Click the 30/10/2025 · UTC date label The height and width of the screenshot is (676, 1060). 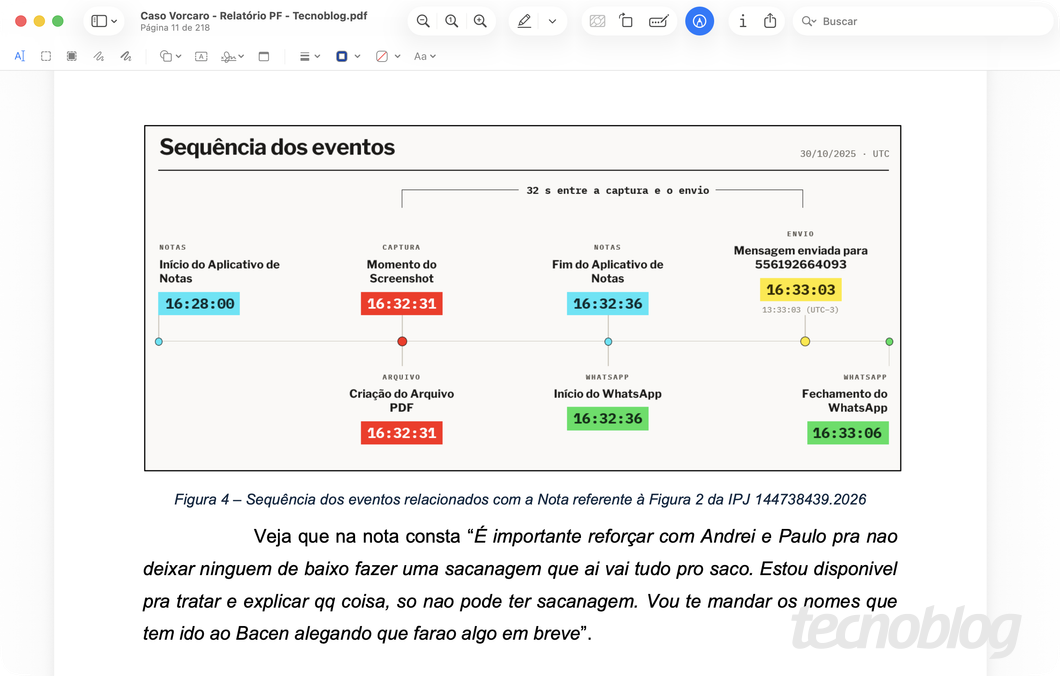click(x=844, y=153)
